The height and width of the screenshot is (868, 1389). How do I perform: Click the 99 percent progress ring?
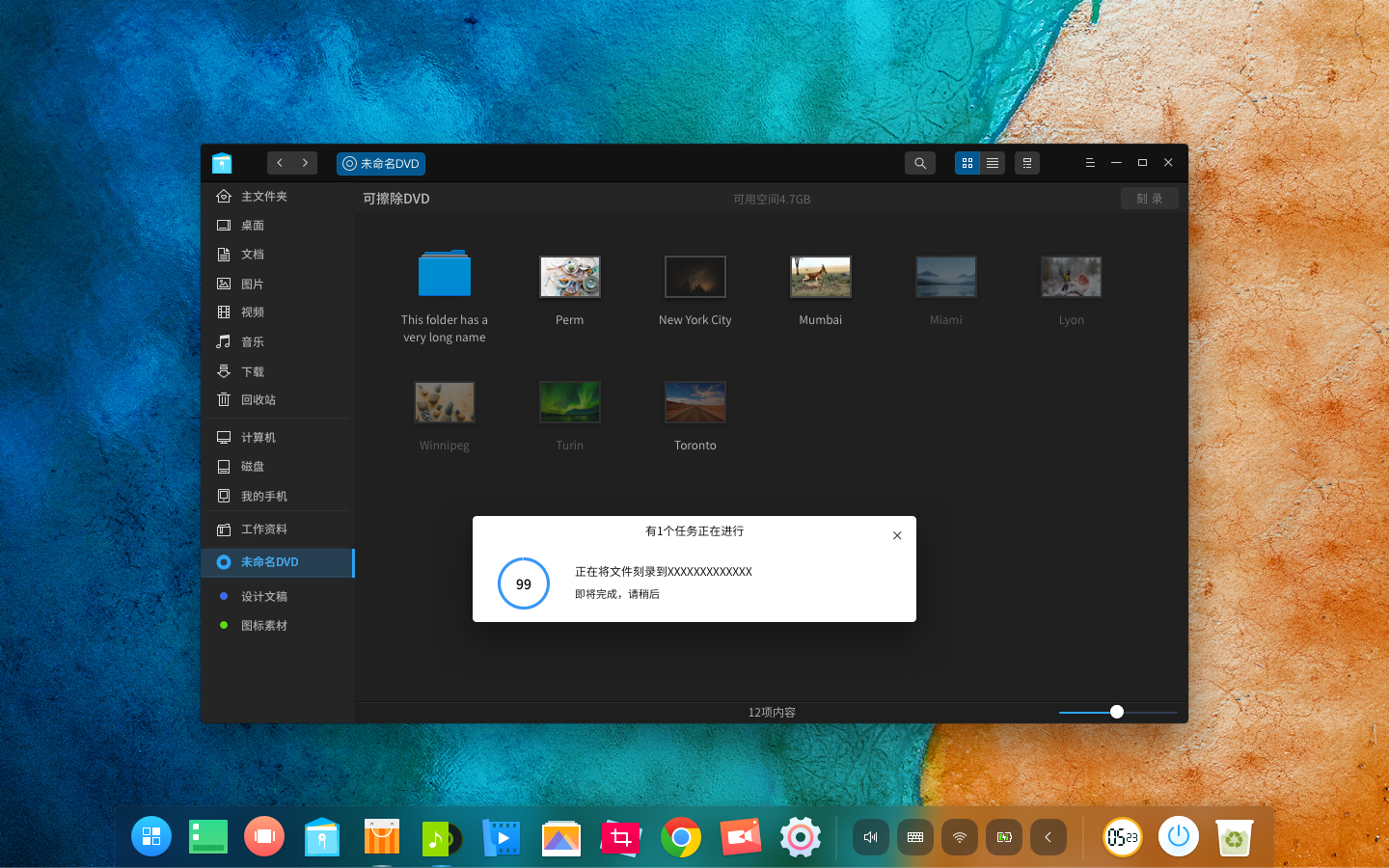tap(524, 583)
